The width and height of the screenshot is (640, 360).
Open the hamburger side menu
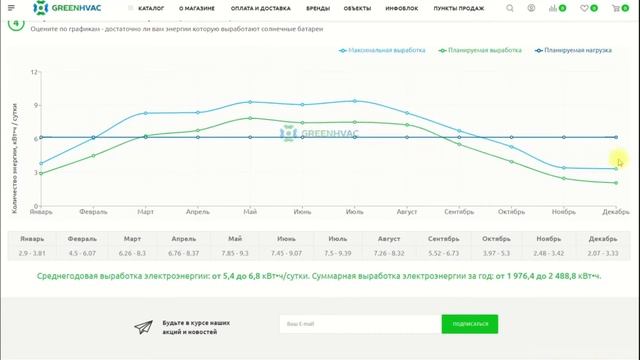point(11,8)
